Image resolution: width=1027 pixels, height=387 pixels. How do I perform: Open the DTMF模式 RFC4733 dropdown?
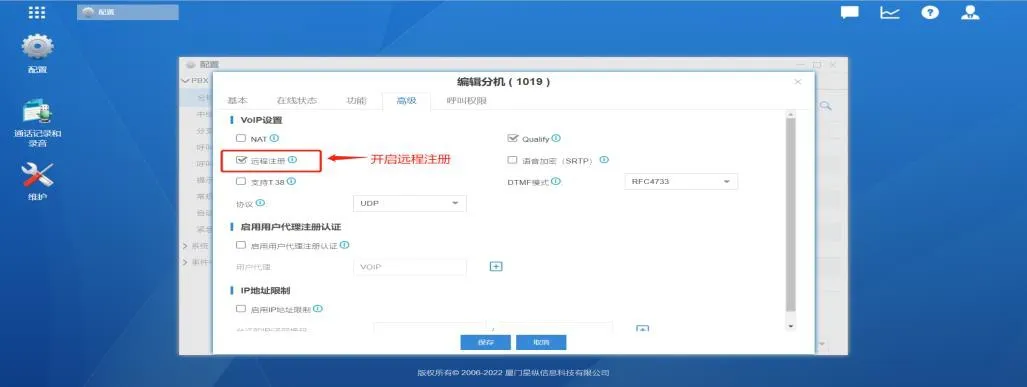[681, 181]
